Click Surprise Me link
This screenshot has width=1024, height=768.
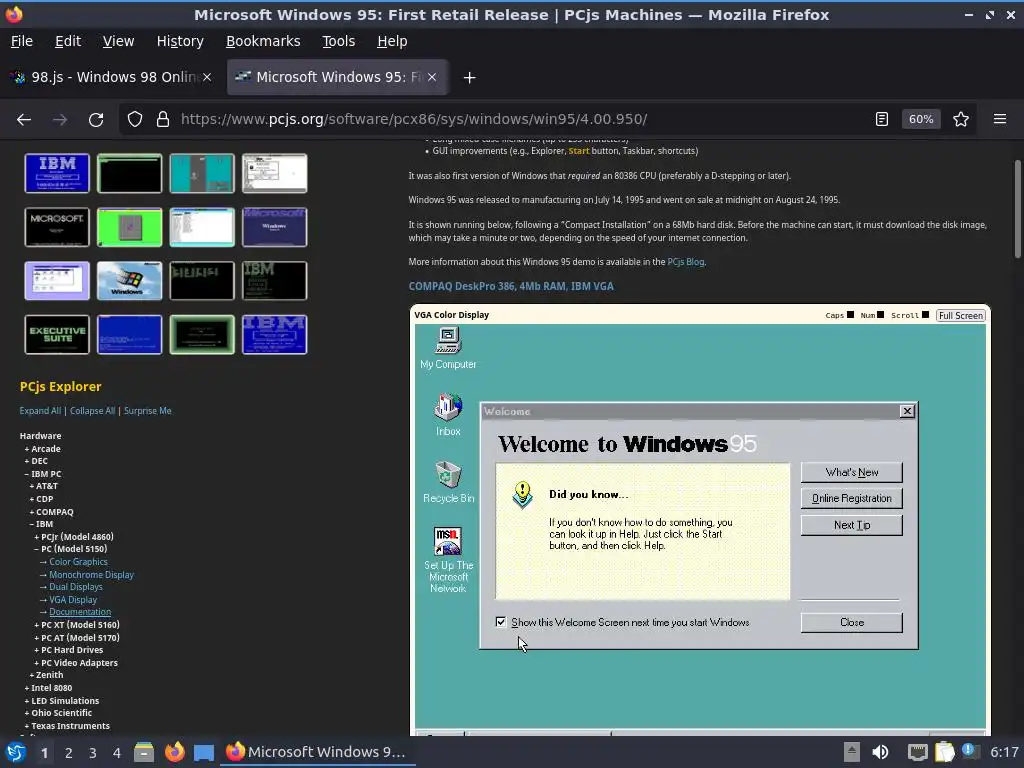148,411
